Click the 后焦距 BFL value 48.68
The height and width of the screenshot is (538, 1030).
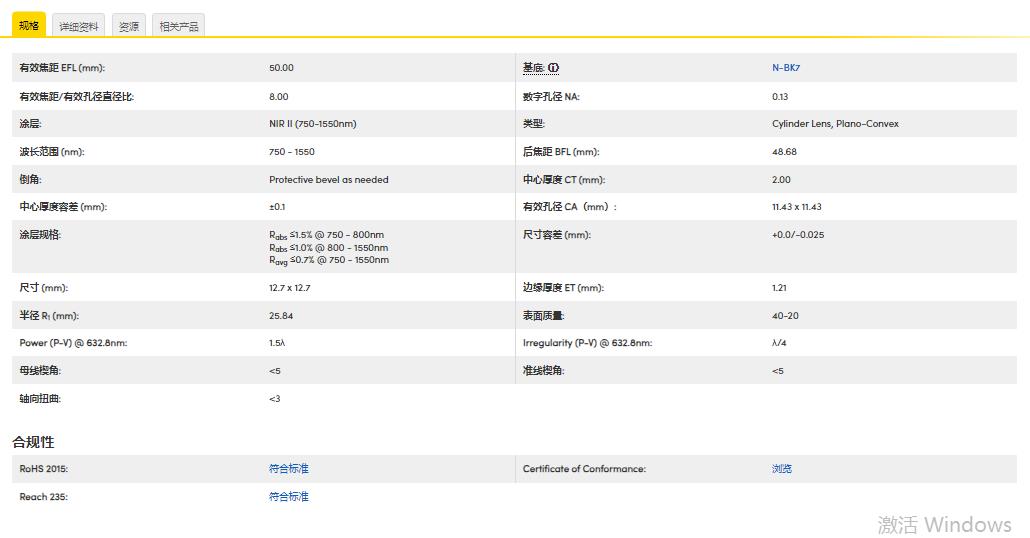click(x=784, y=152)
